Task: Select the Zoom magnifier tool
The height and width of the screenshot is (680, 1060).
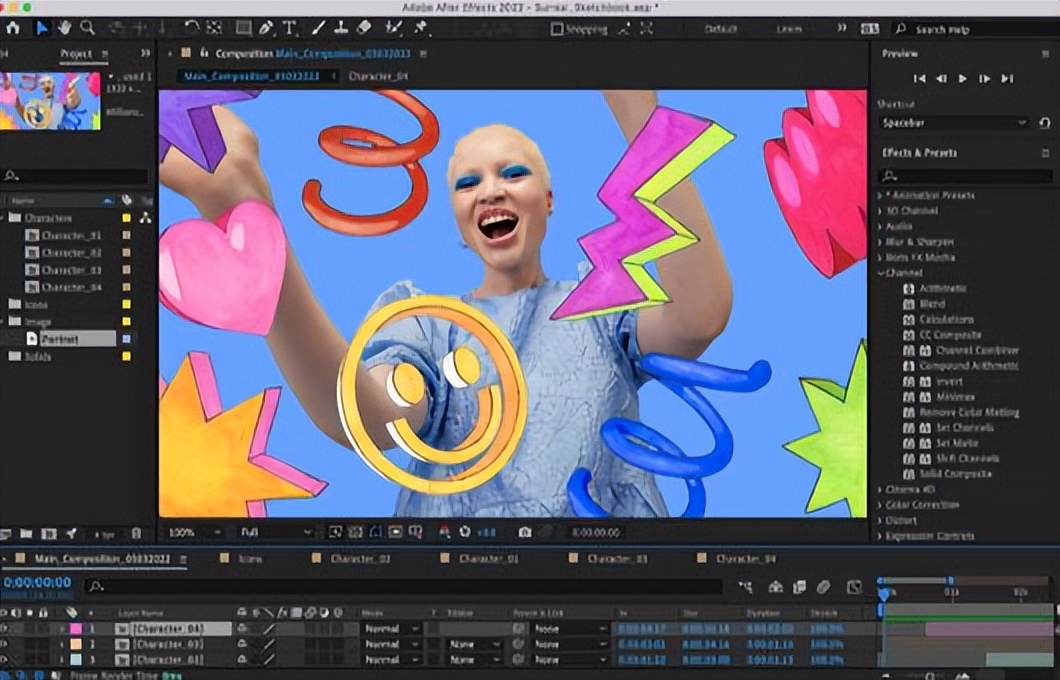Action: pos(88,28)
